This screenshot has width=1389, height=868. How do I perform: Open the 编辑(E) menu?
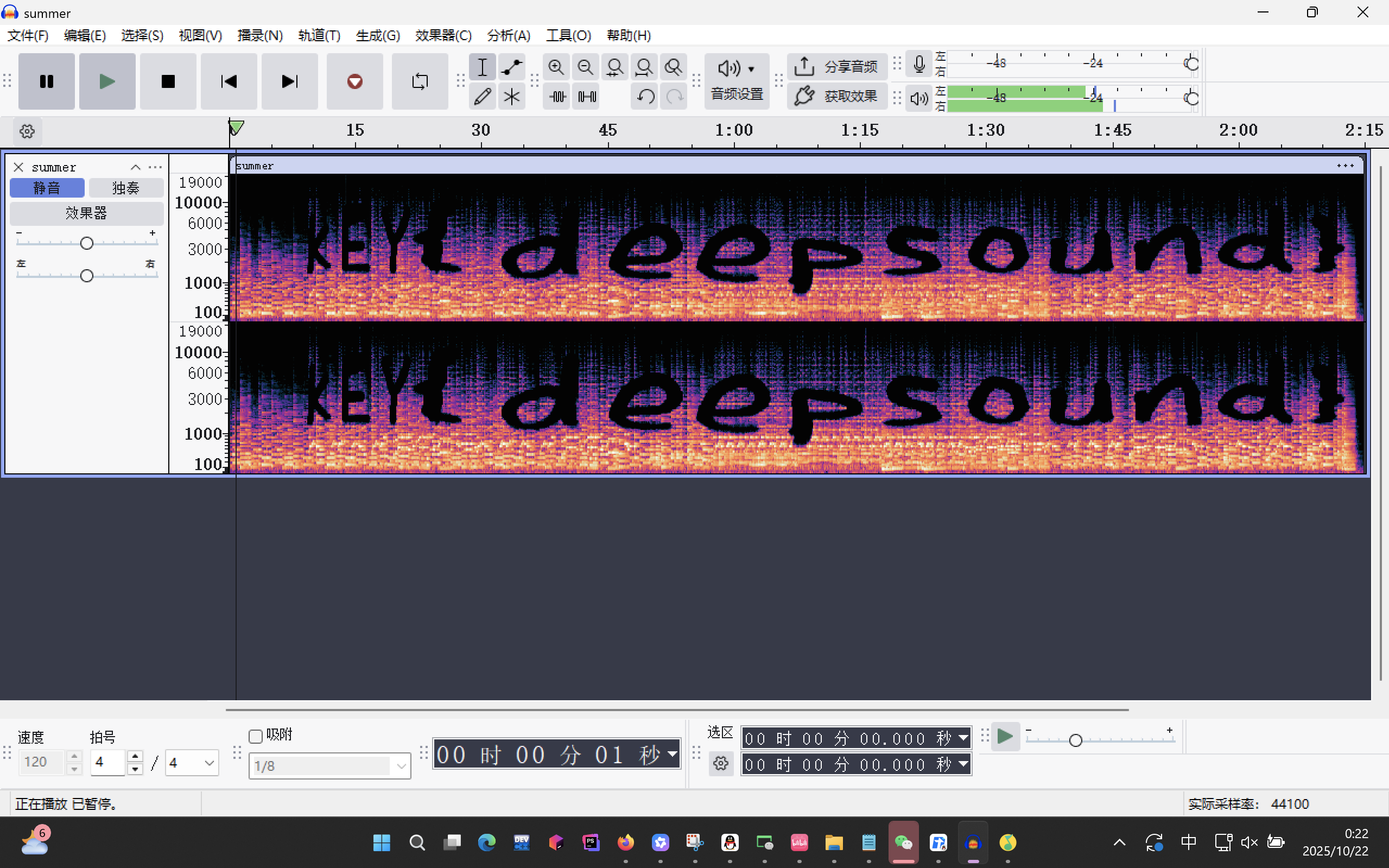[x=85, y=36]
